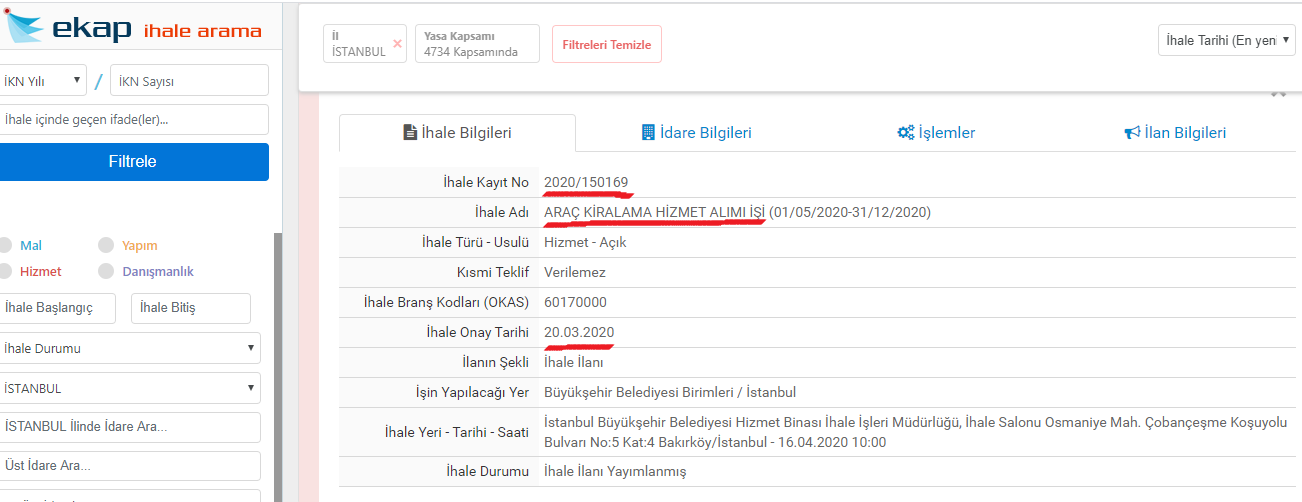The width and height of the screenshot is (1302, 502).
Task: Click the megaphone icon on İlan Bilgileri
Action: tap(1133, 132)
